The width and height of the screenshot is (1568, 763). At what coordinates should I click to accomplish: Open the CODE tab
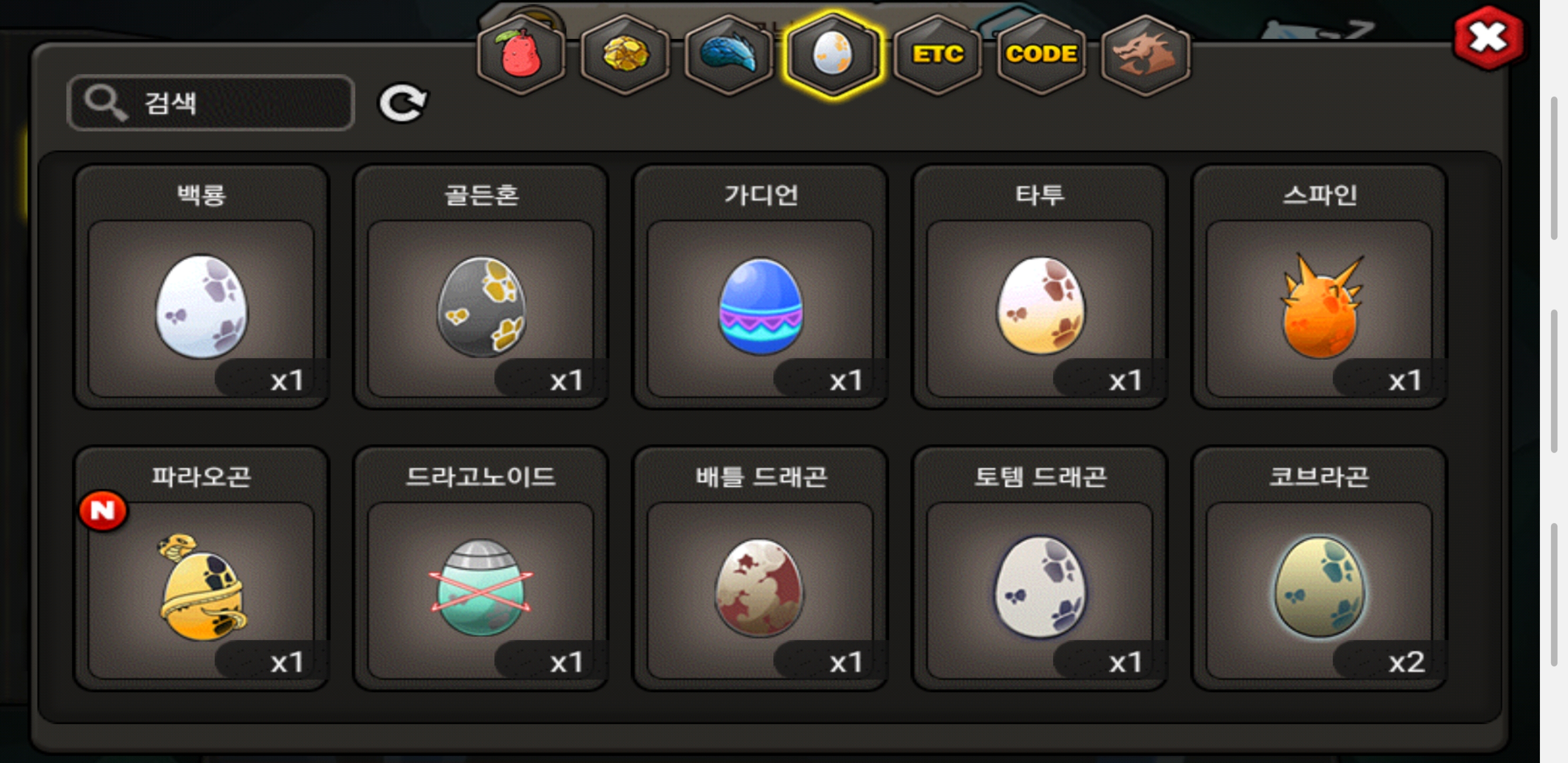(x=1041, y=55)
